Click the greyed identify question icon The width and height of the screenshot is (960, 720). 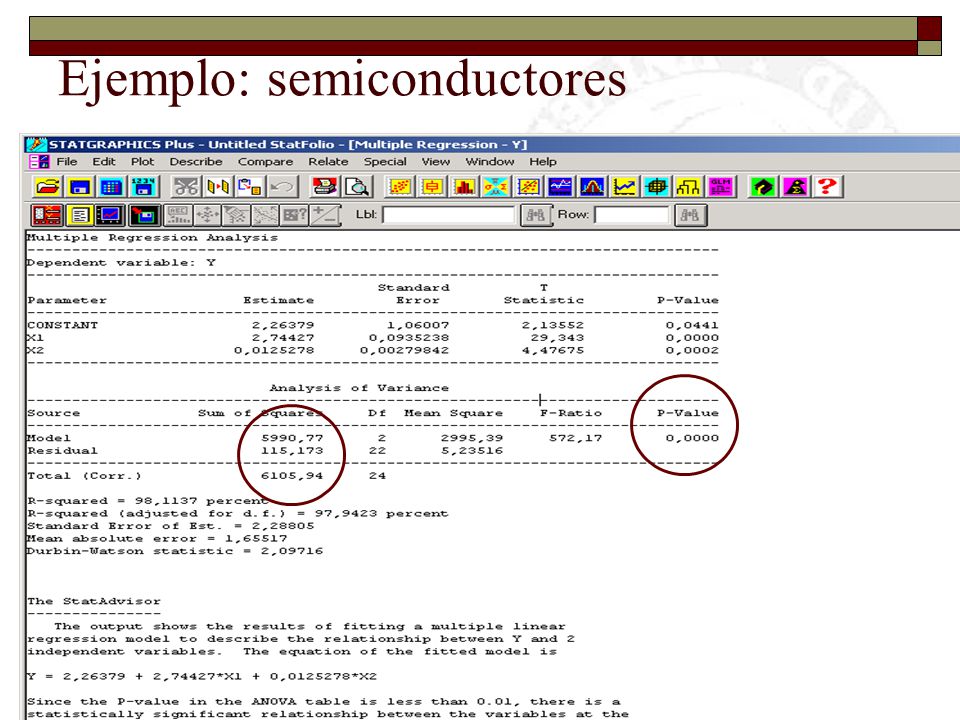pyautogui.click(x=295, y=215)
